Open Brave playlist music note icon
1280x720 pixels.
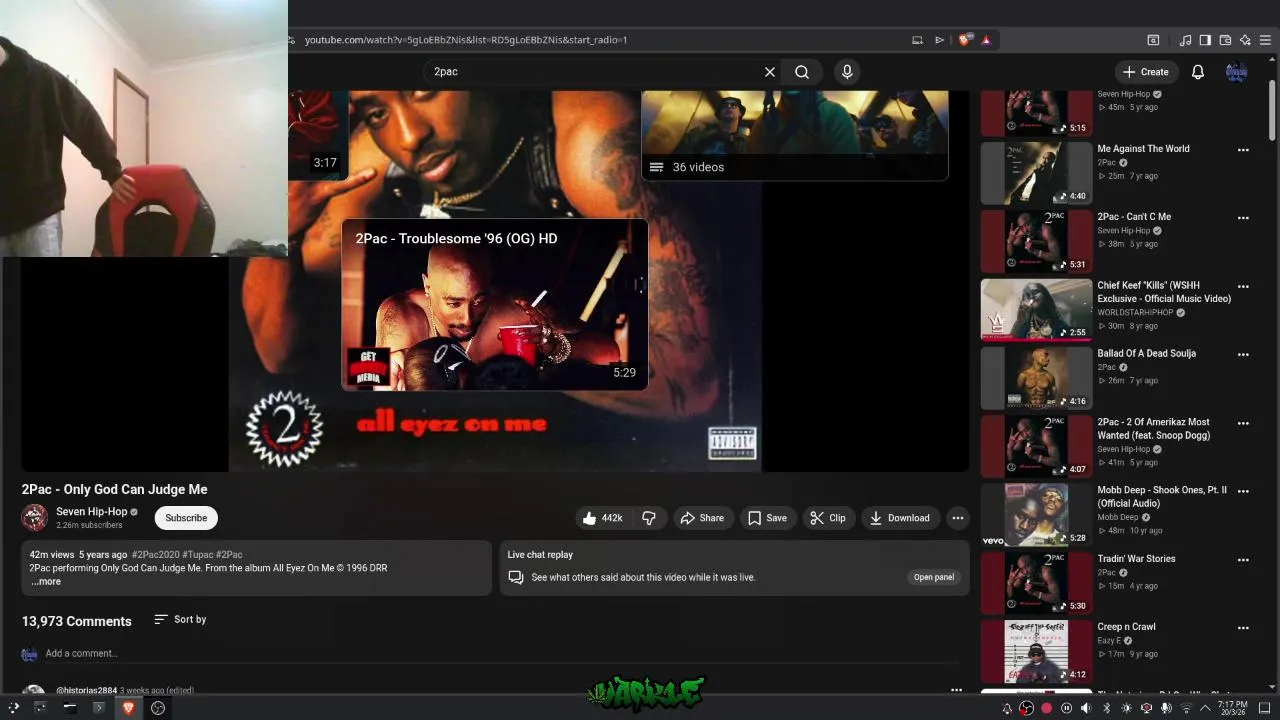pos(1185,40)
